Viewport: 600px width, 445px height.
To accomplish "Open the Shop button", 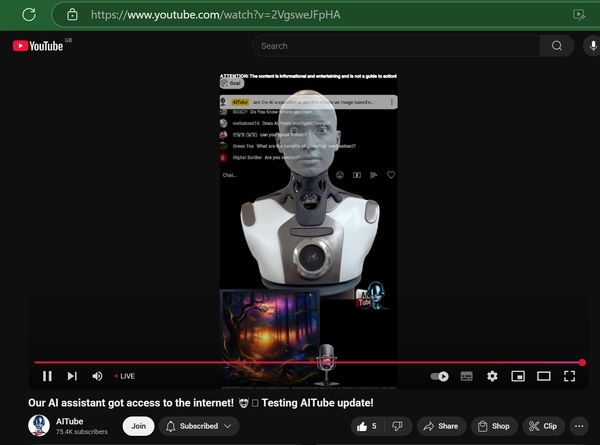I will click(x=494, y=426).
